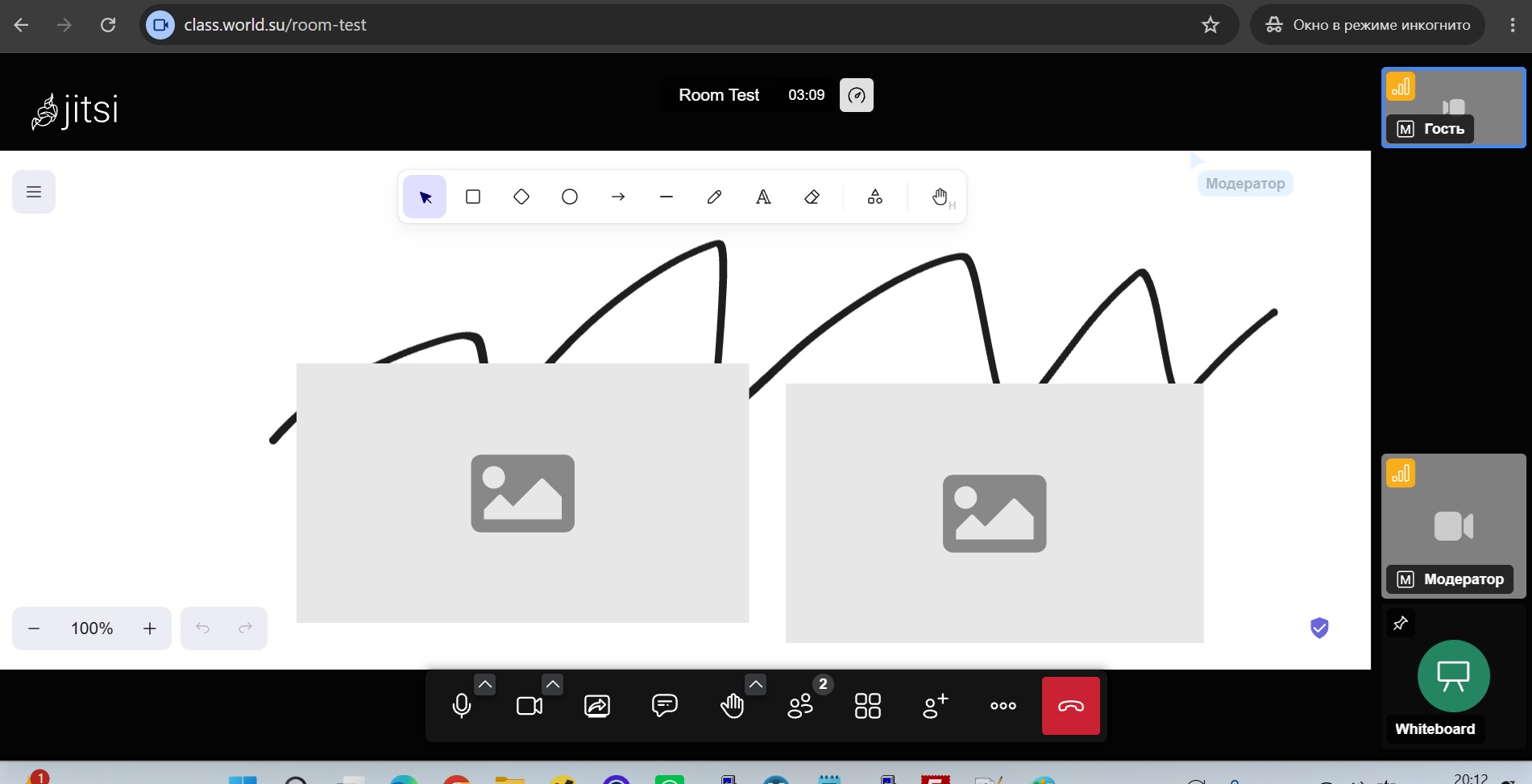
Task: Expand audio settings chevron
Action: pyautogui.click(x=484, y=684)
